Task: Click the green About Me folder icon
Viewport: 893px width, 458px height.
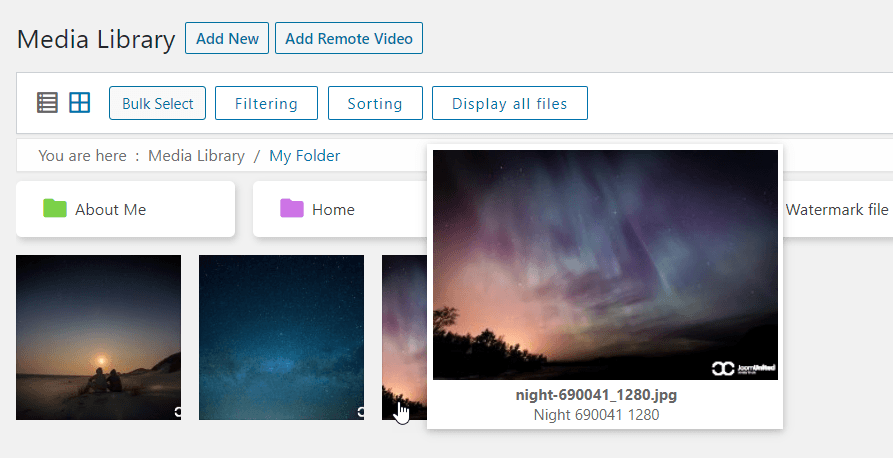Action: coord(55,209)
